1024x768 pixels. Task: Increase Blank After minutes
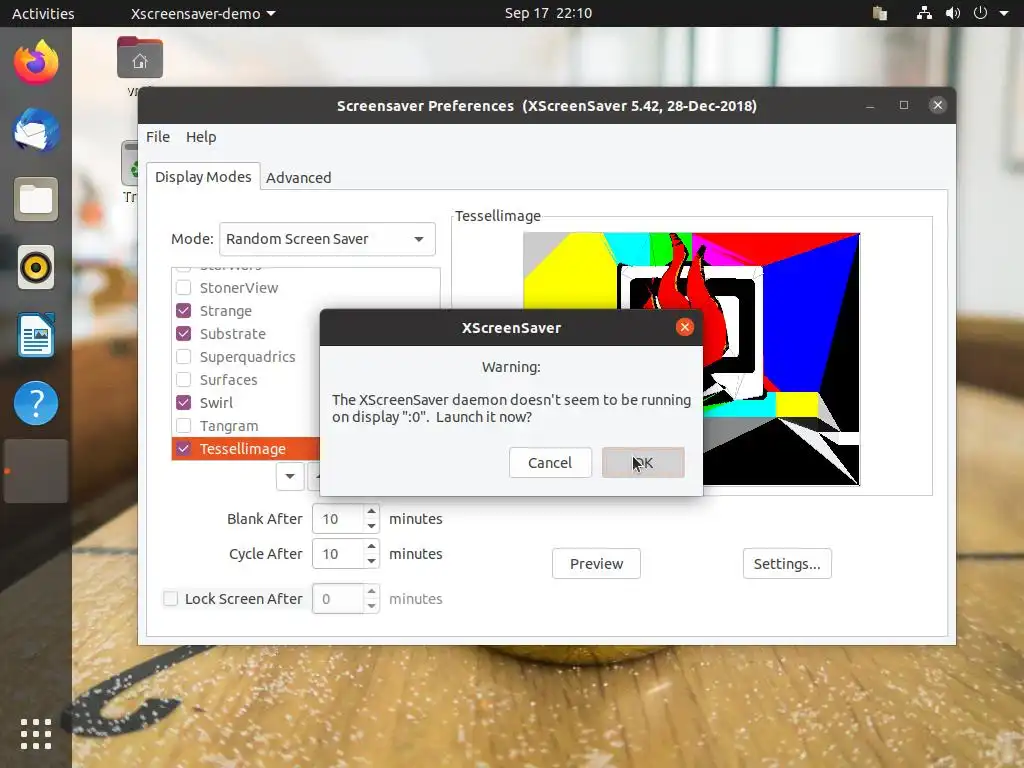coord(372,511)
